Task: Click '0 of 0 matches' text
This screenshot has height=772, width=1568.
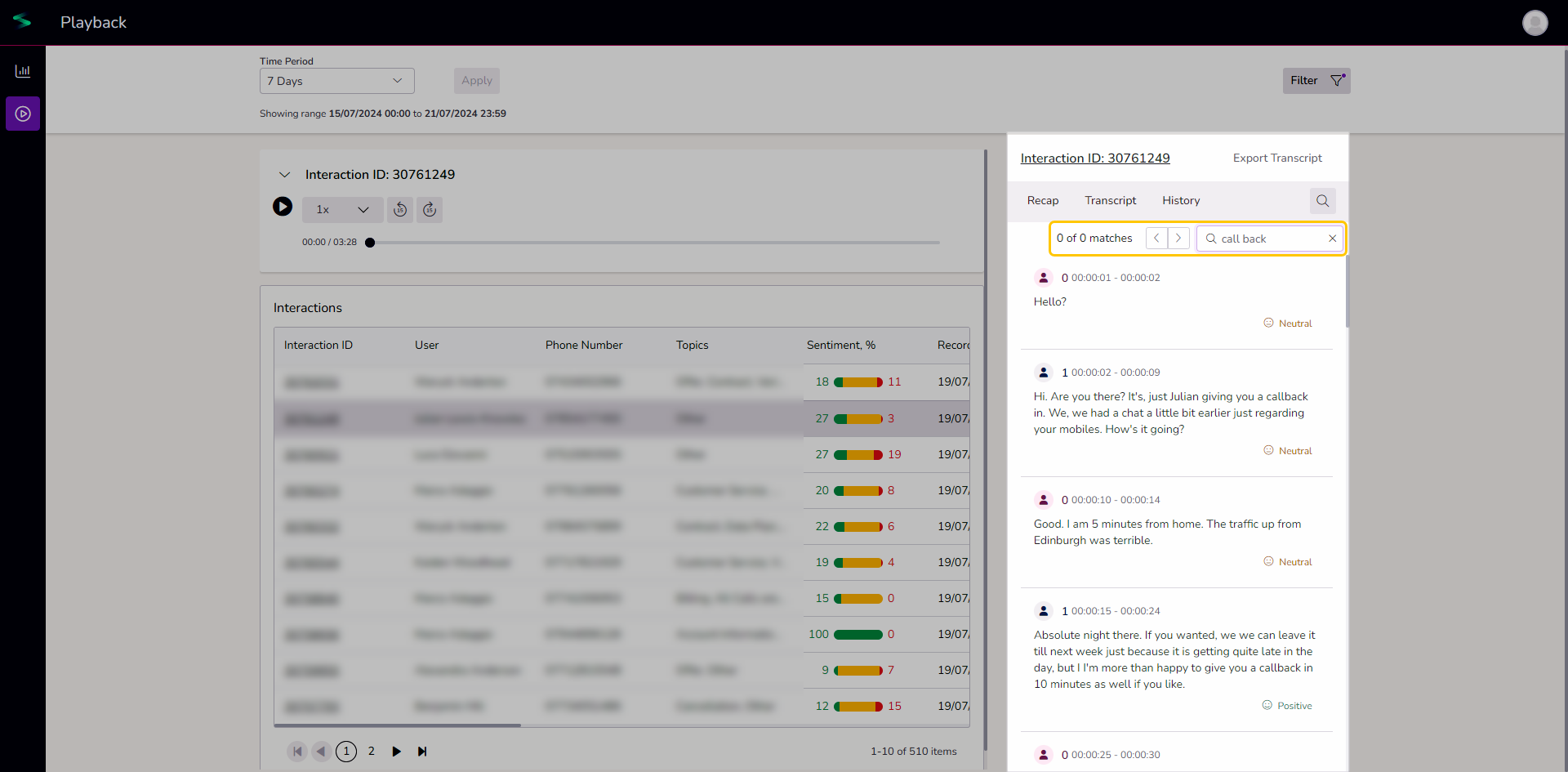Action: (x=1094, y=239)
